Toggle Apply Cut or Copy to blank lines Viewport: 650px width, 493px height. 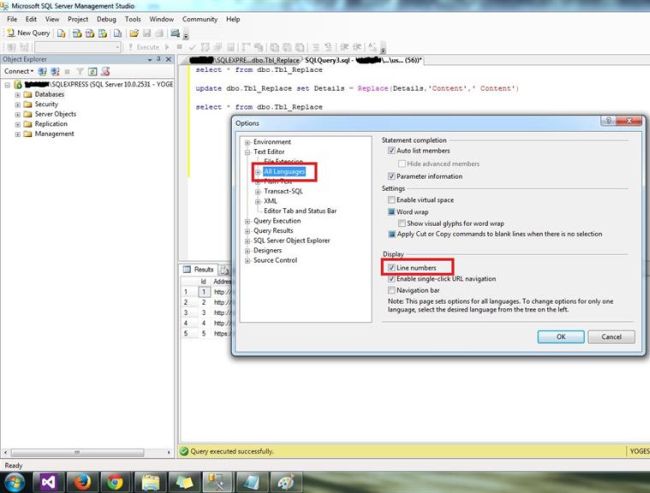391,234
